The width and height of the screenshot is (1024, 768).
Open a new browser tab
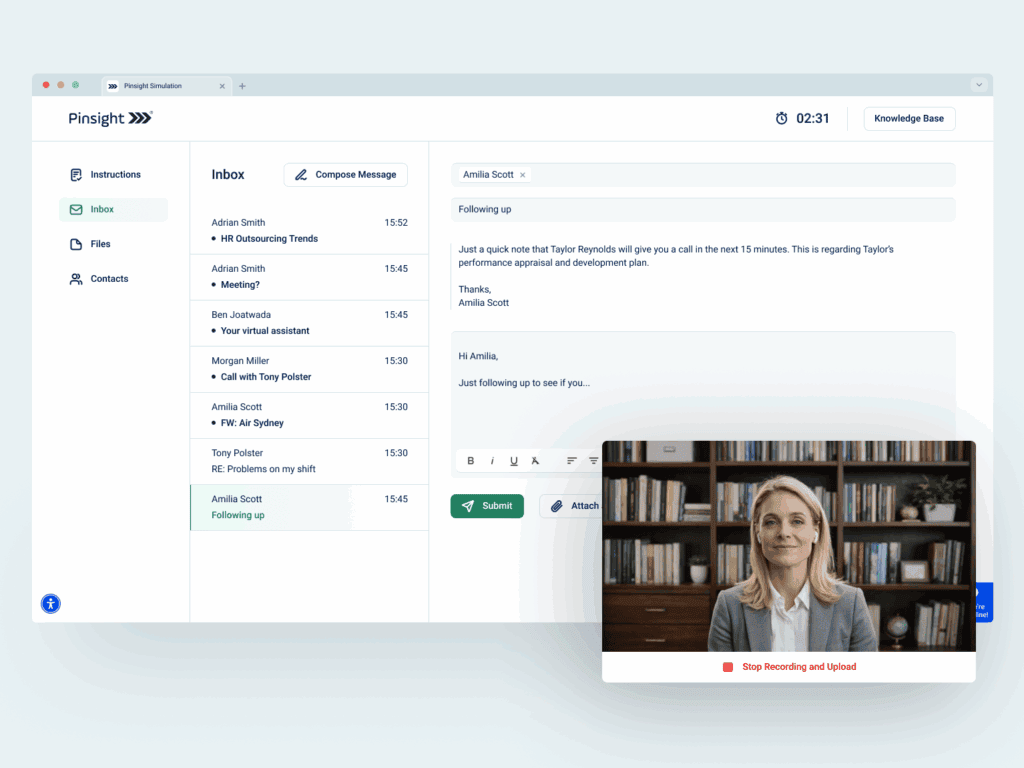tap(242, 86)
